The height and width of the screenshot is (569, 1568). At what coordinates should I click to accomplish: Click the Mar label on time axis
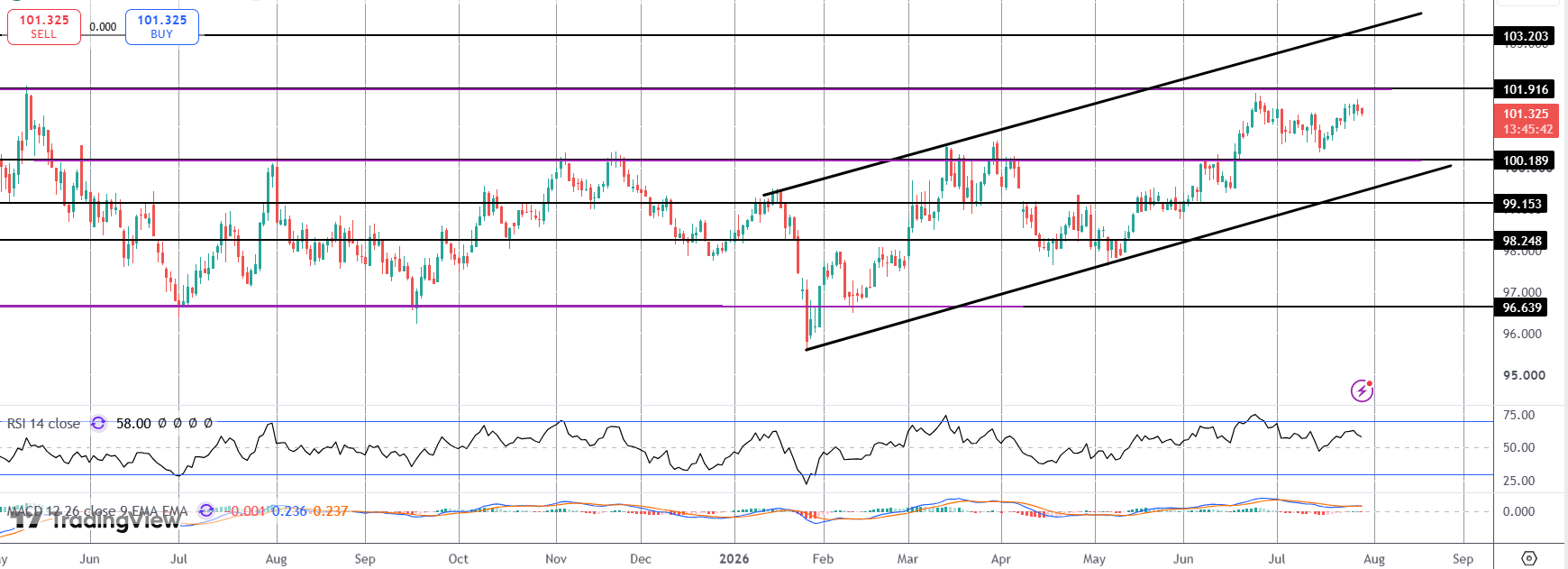point(907,558)
